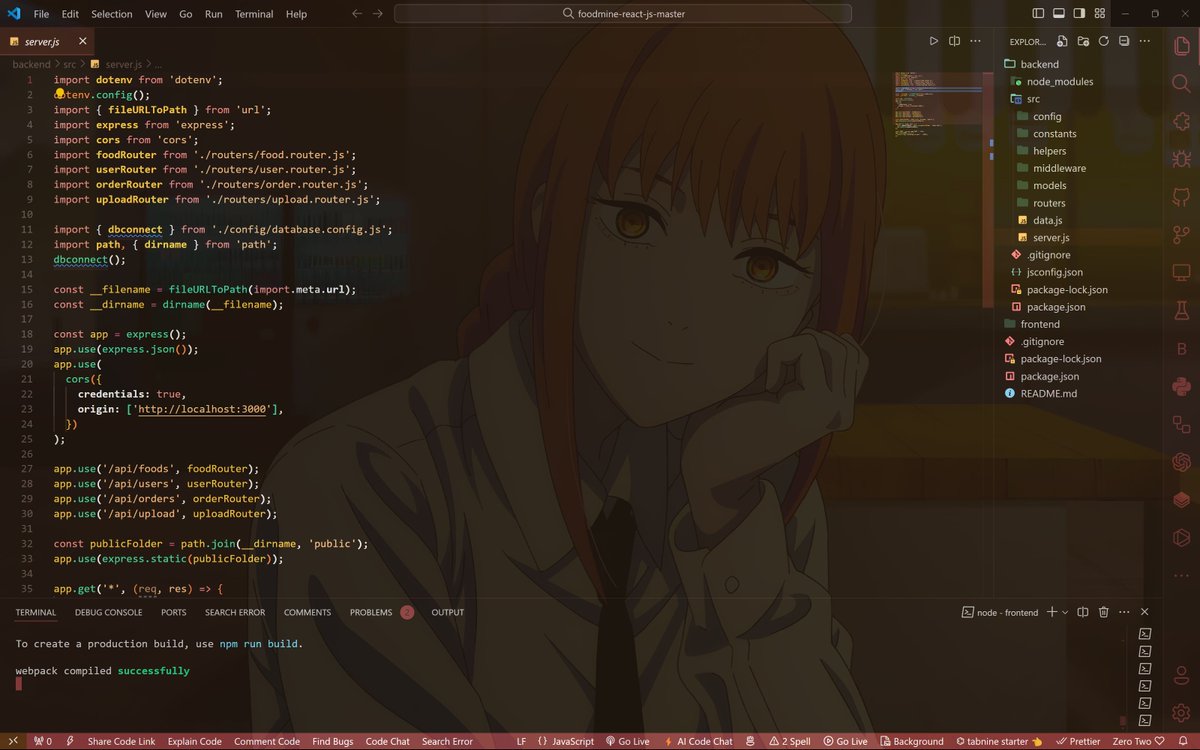Expand the frontend folder
Image resolution: width=1200 pixels, height=750 pixels.
(1040, 324)
